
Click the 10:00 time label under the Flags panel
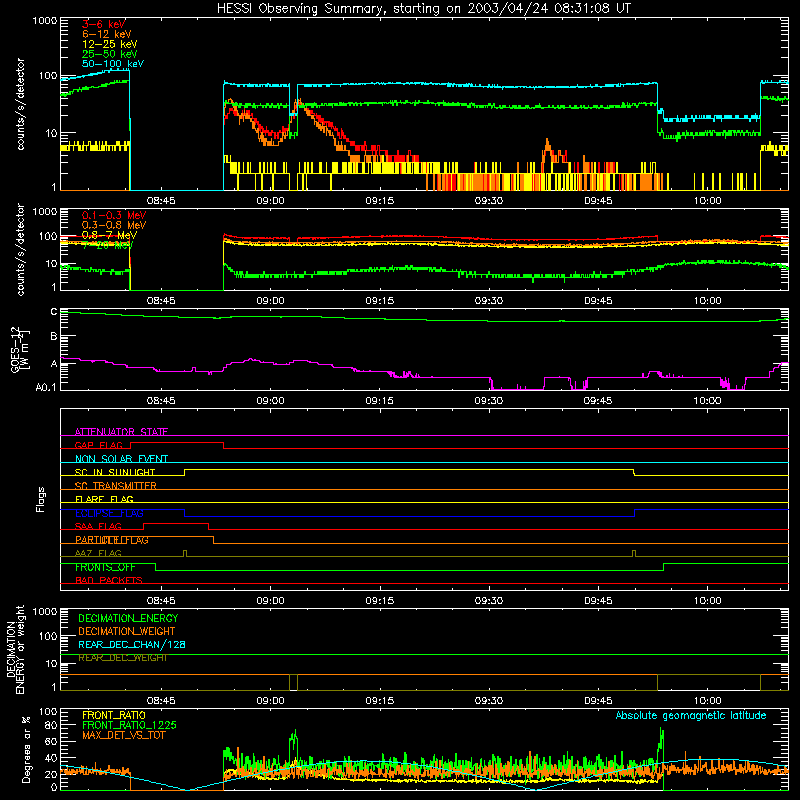pos(707,601)
